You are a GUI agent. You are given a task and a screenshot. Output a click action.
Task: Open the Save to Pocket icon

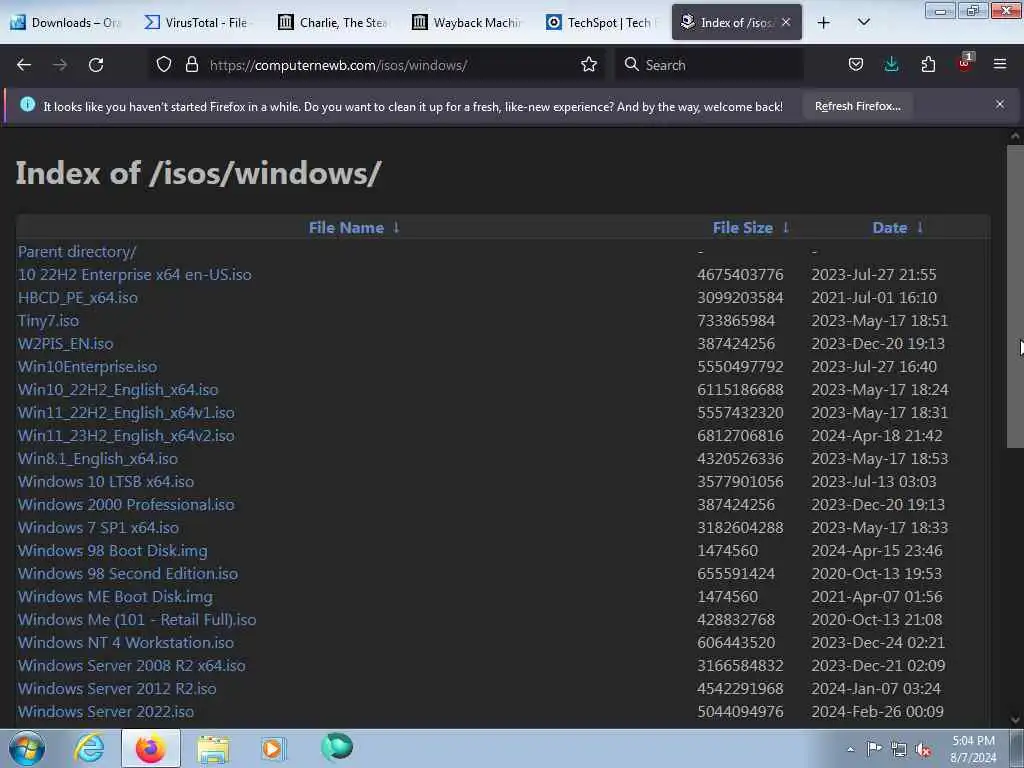(x=856, y=65)
